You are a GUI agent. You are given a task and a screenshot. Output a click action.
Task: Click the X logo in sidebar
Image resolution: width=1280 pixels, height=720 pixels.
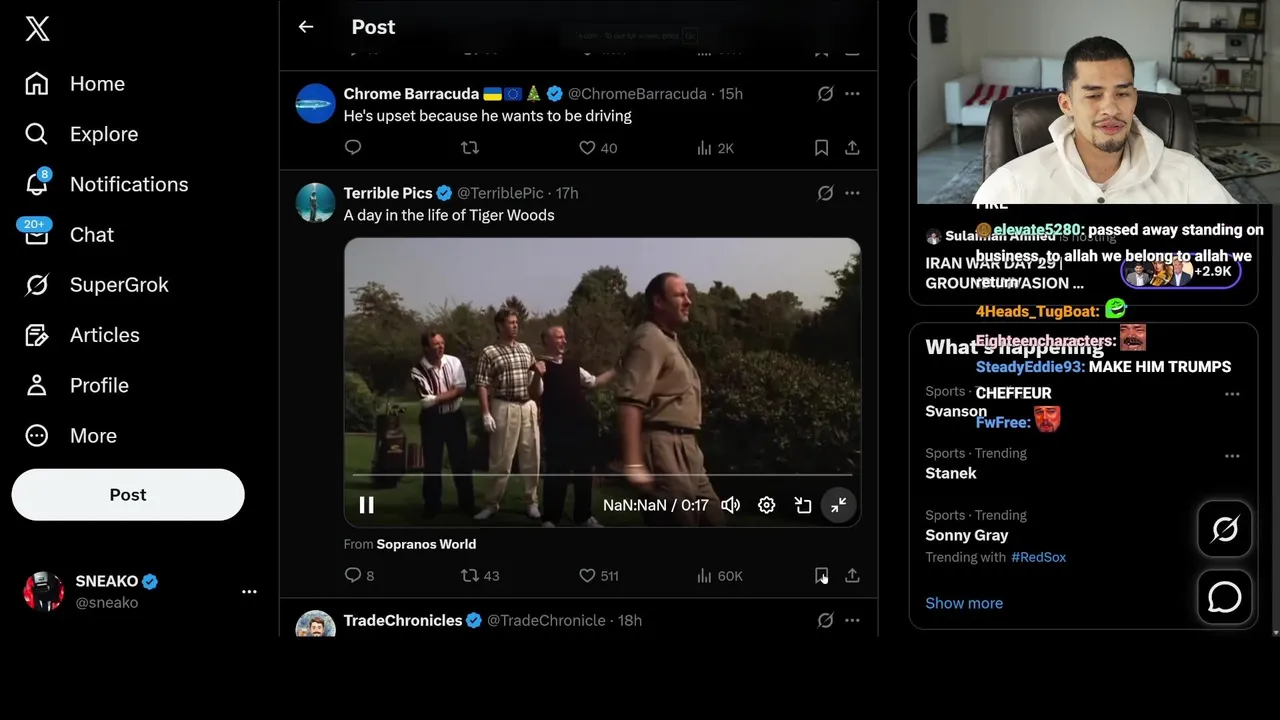(37, 29)
